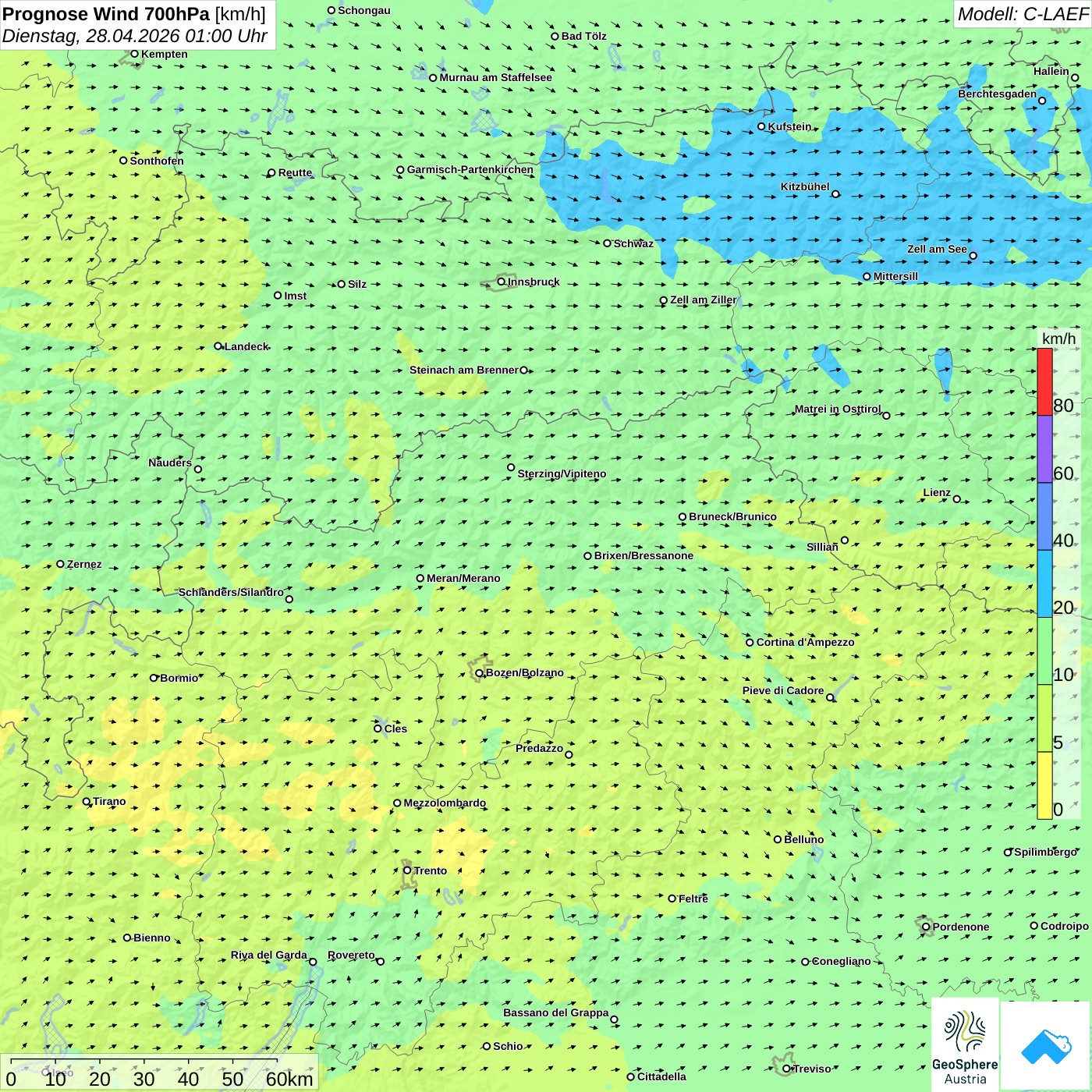Viewport: 1092px width, 1092px height.
Task: Click the 'Zell am Ziller' label
Action: [704, 300]
